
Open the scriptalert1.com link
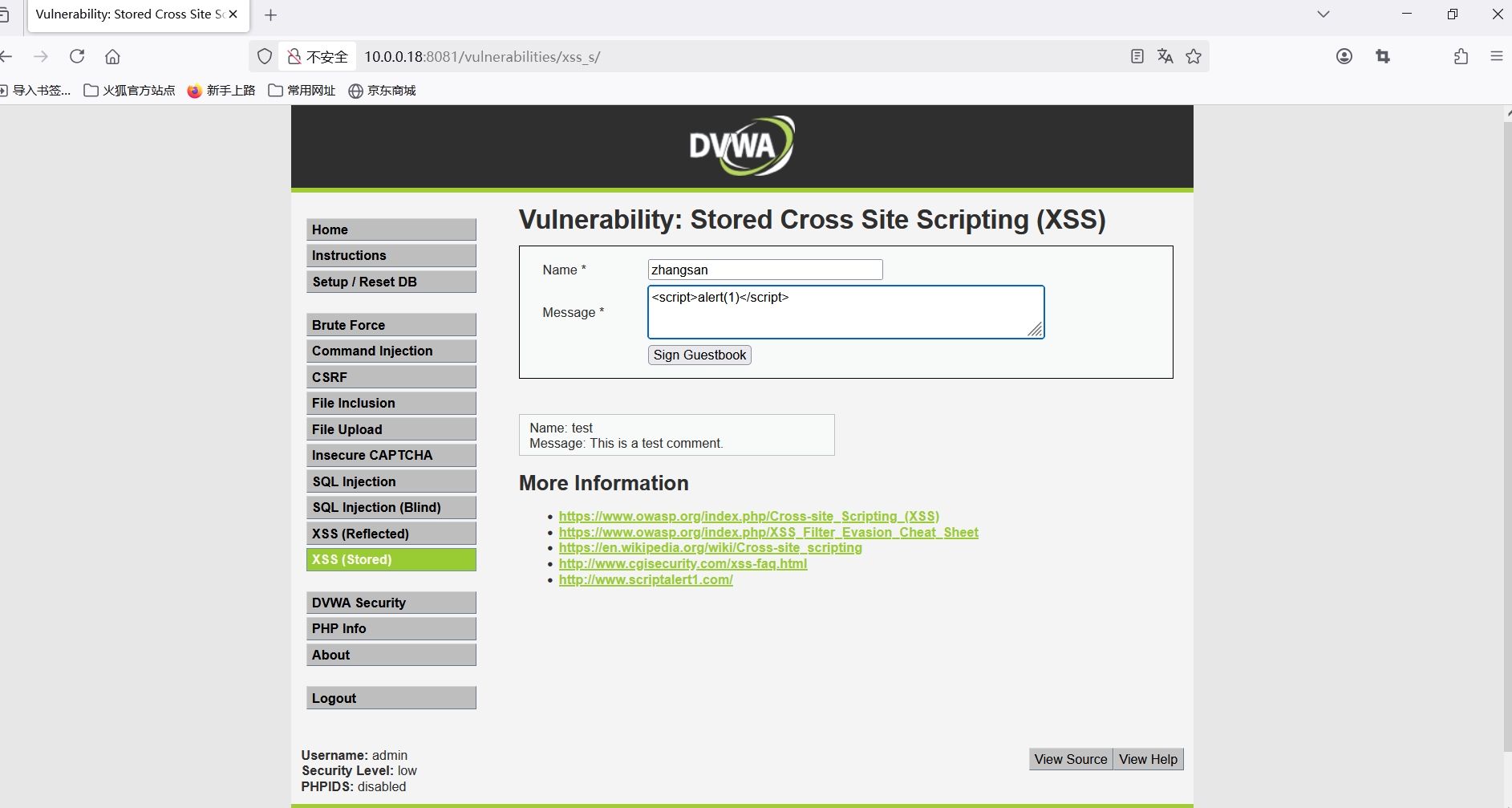[646, 579]
